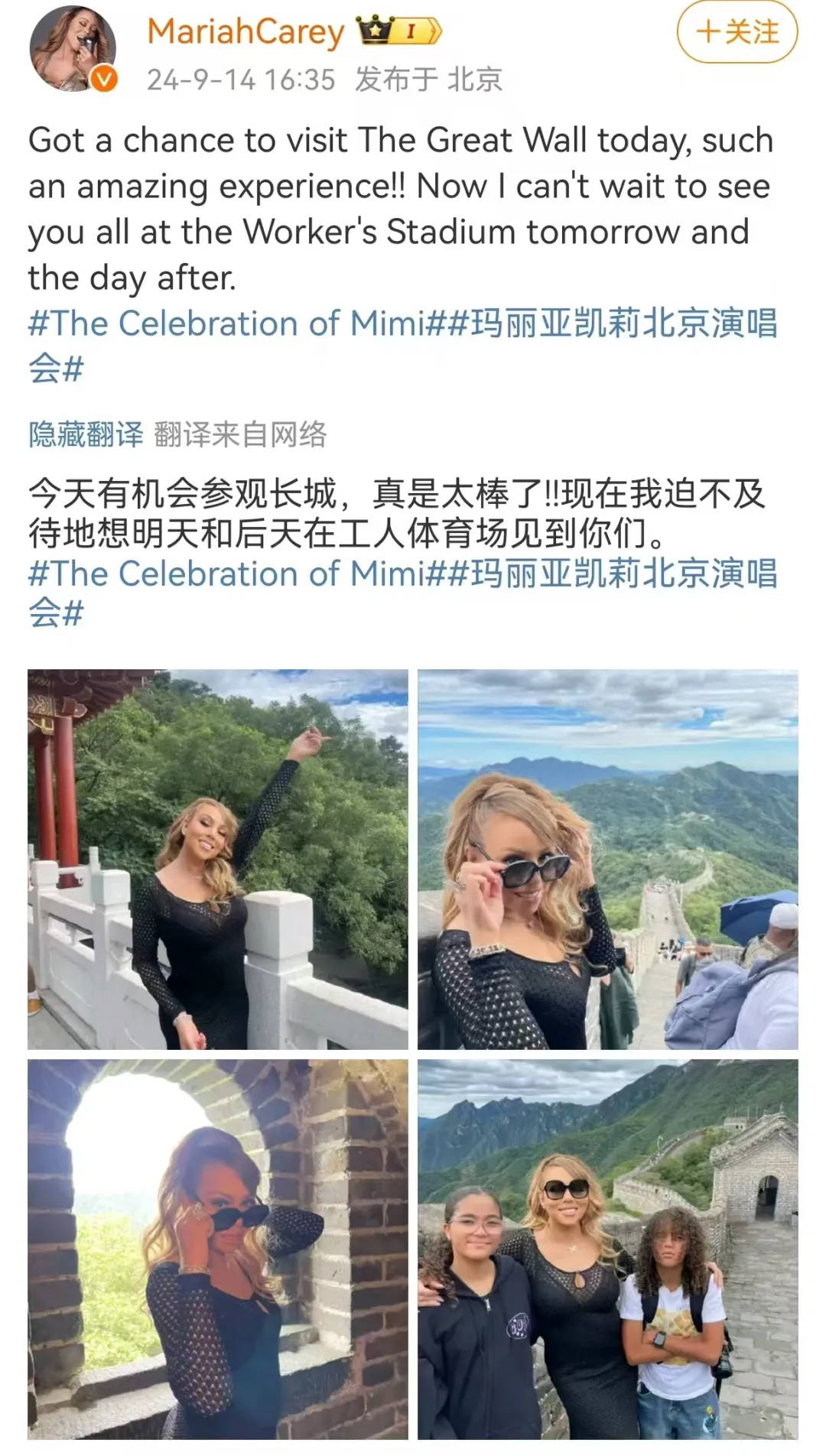View the photo in the brick arch window
Screen dimensions: 826x1456
218,1250
